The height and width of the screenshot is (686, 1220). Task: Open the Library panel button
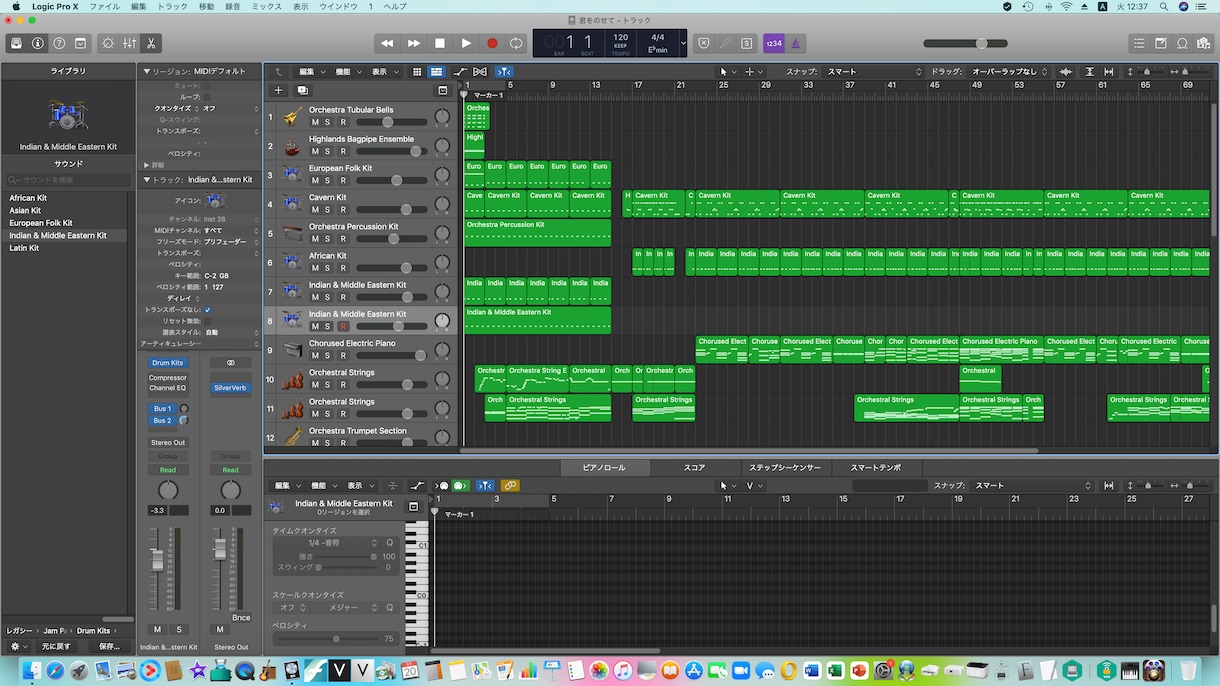tap(16, 43)
